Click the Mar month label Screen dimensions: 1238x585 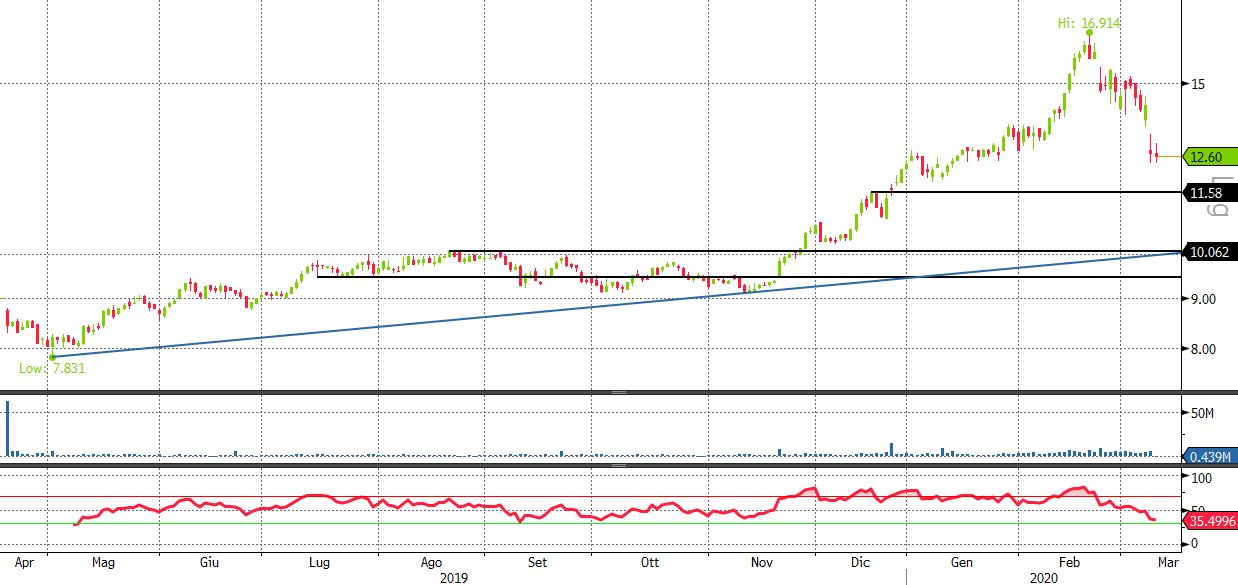[x=1168, y=562]
